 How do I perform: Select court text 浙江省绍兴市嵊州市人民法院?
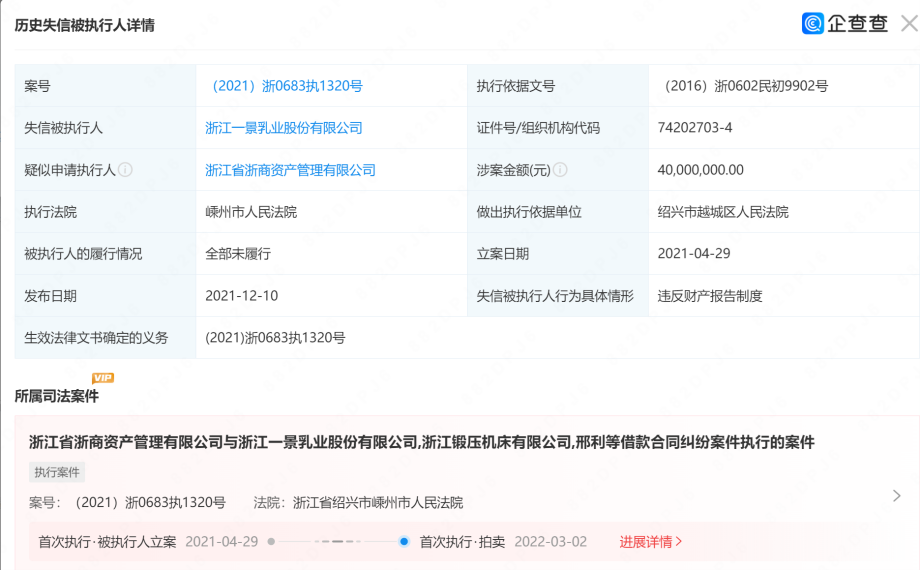point(378,502)
